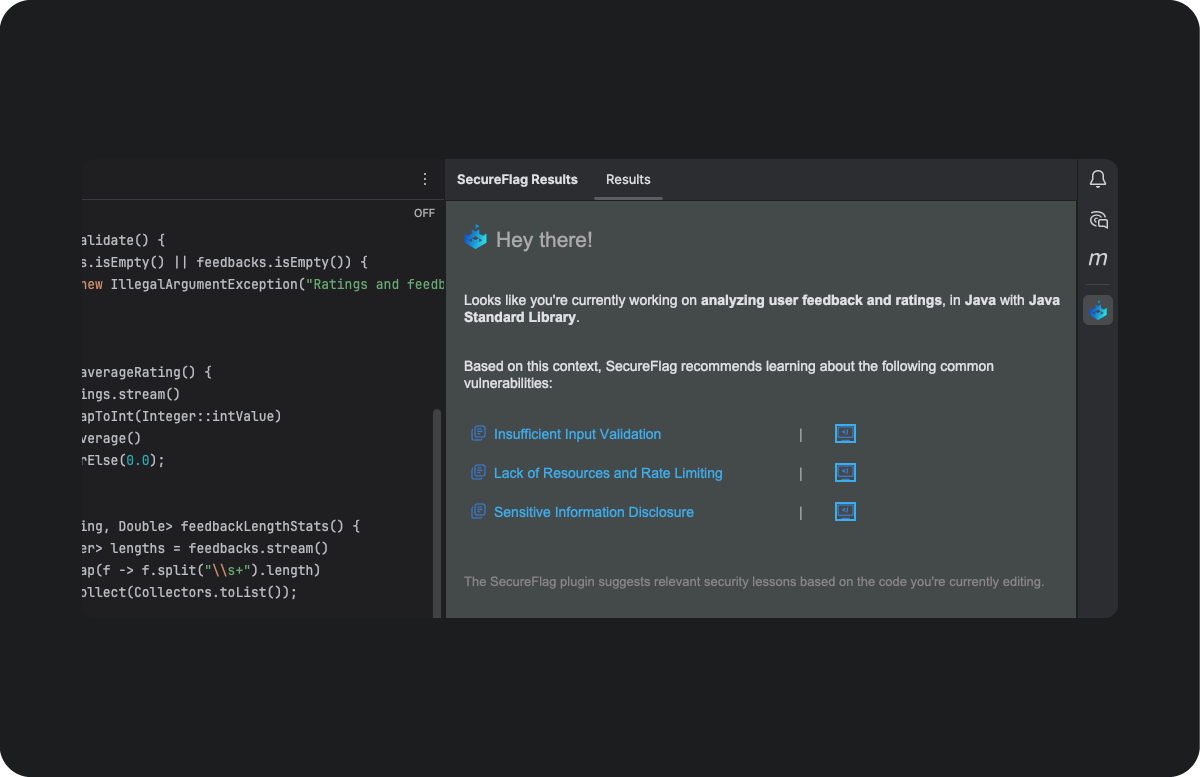Open the Maven 'm' tool window

pos(1098,259)
